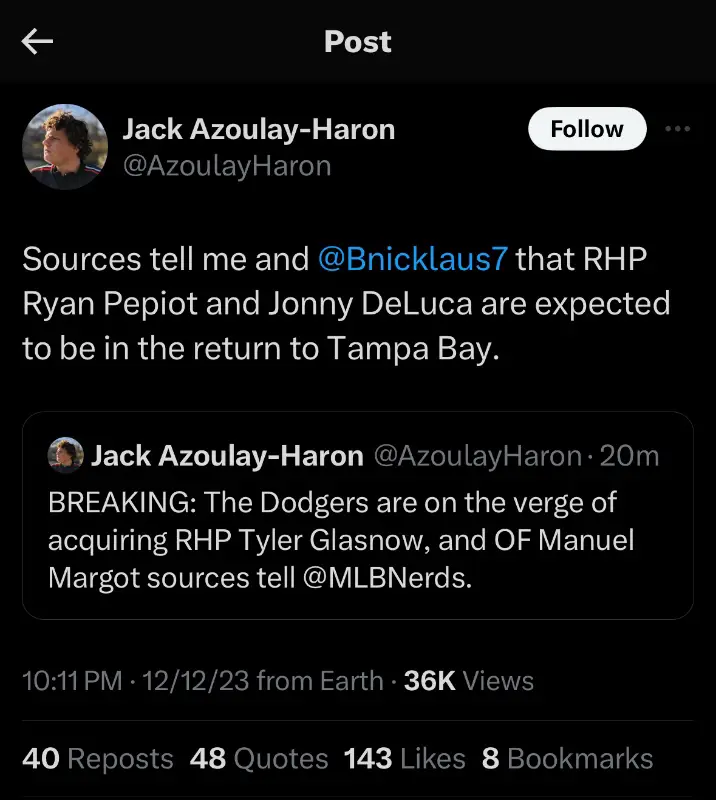Tap the back arrow icon
This screenshot has width=716, height=800.
pyautogui.click(x=38, y=41)
